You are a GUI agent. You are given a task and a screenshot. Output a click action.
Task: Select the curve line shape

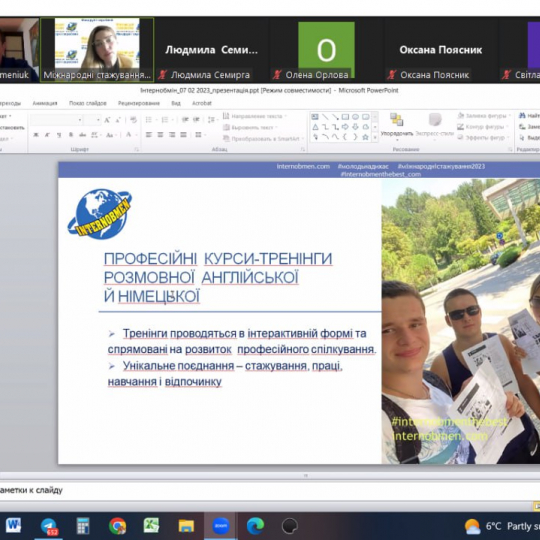335,137
